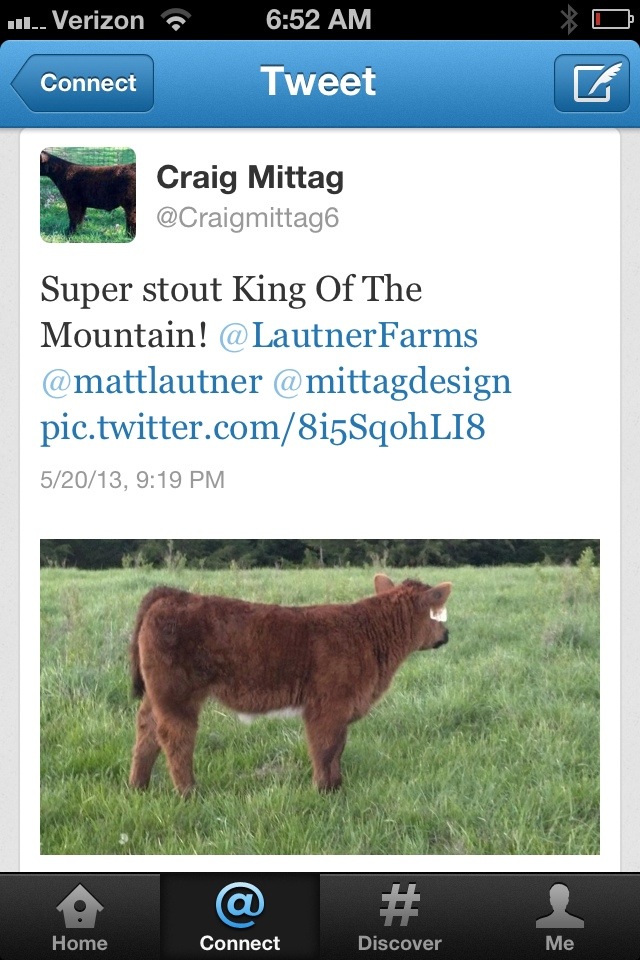Tap the @Craigmittag6 username handle

(x=248, y=218)
